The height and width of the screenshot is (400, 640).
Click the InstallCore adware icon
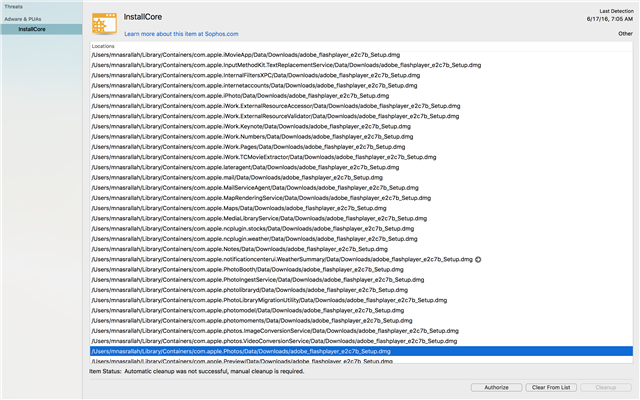(x=104, y=24)
